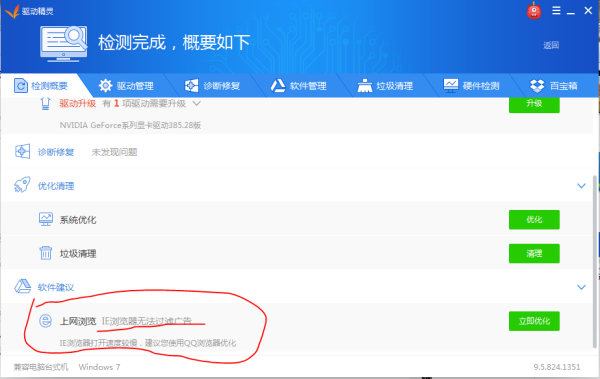Screen dimensions: 600x379
Task: Collapse the 优化清理 section chevron
Action: (581, 186)
